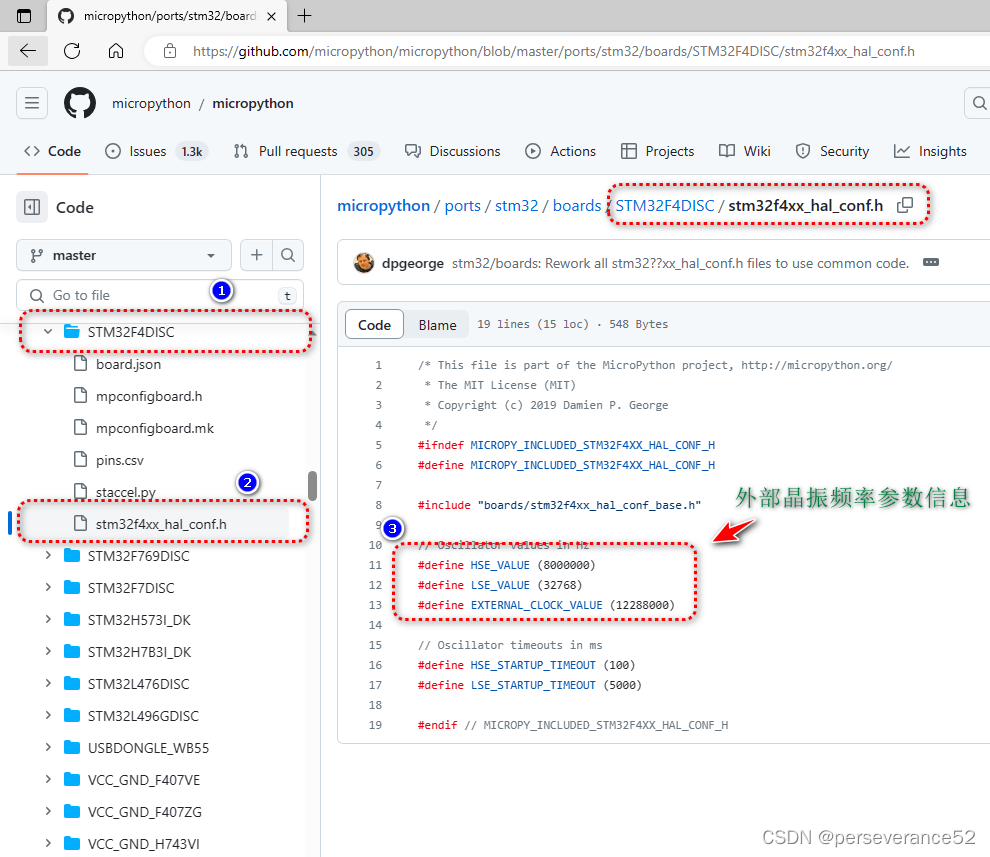The image size is (990, 857).
Task: Select stm32f4xx_hal_conf.h in file tree
Action: tap(161, 524)
